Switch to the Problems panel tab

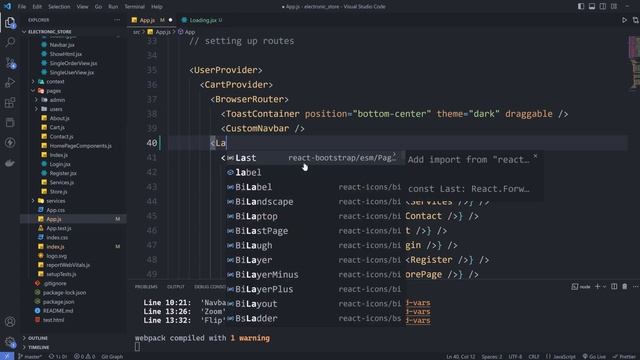[x=146, y=287]
